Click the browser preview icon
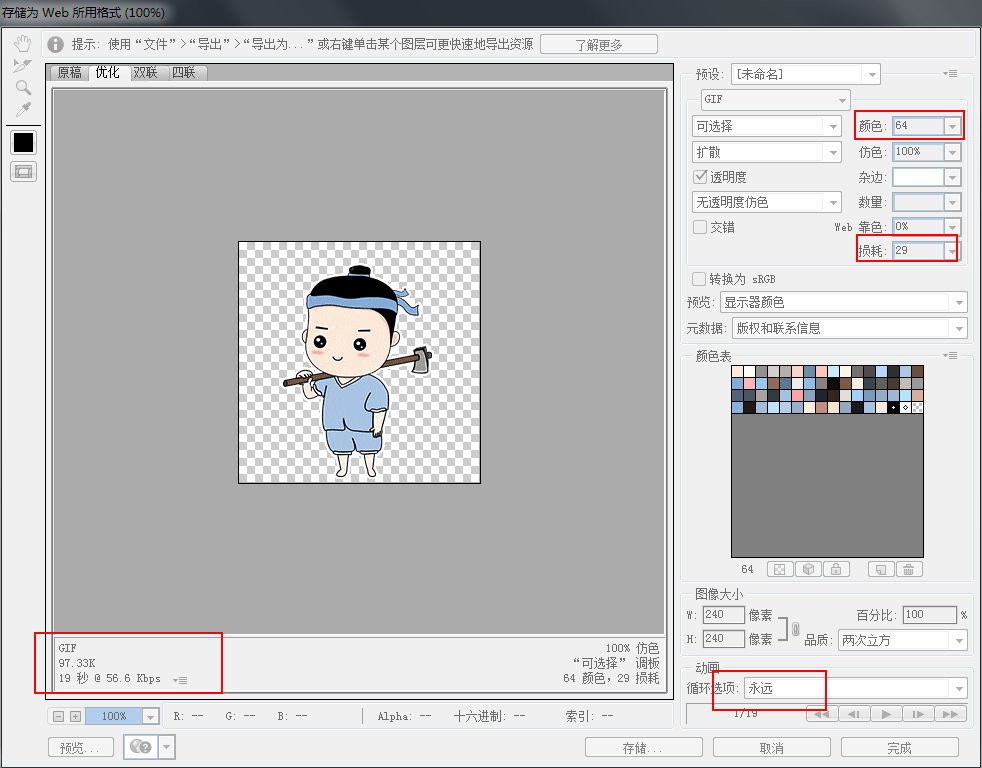This screenshot has width=982, height=768. [141, 747]
